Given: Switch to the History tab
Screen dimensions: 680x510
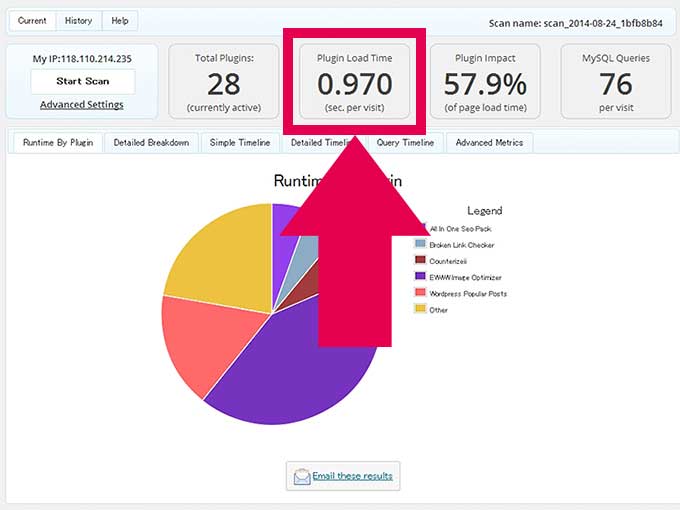Looking at the screenshot, I should 78,21.
